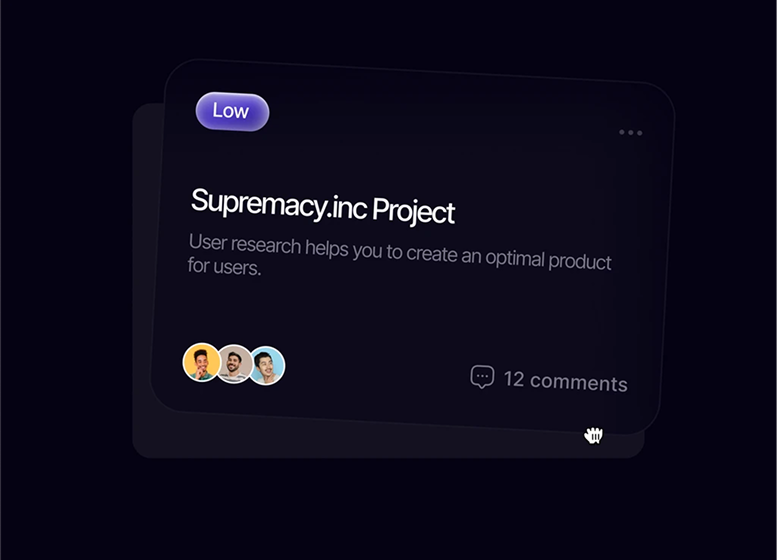777x560 pixels.
Task: Click the number 12 in comments count
Action: (x=514, y=379)
